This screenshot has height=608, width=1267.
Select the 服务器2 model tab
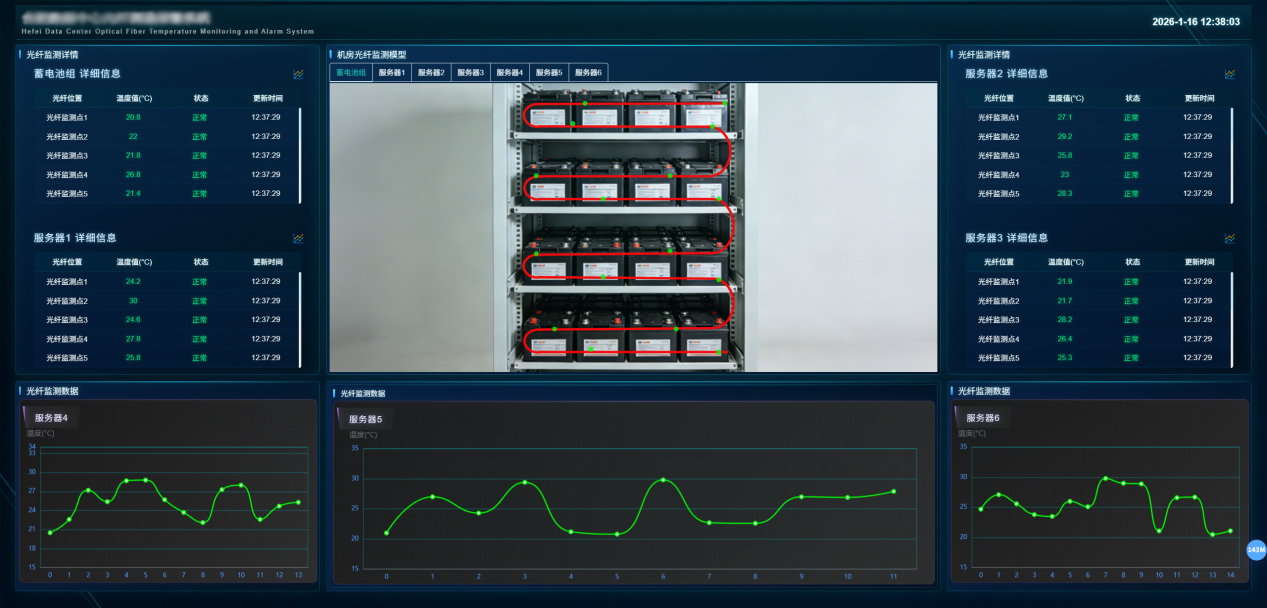[x=431, y=73]
